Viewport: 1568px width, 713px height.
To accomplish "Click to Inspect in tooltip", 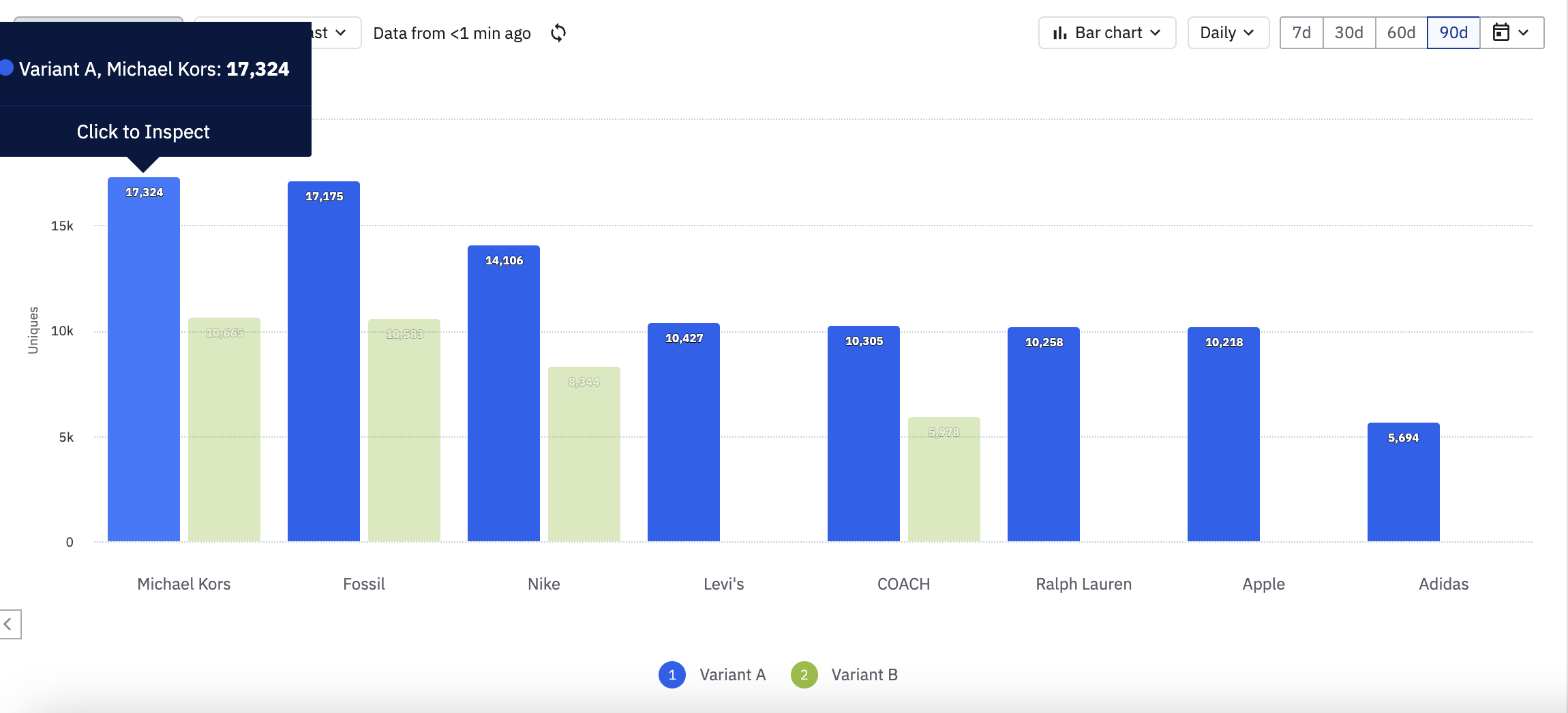I will pos(143,132).
